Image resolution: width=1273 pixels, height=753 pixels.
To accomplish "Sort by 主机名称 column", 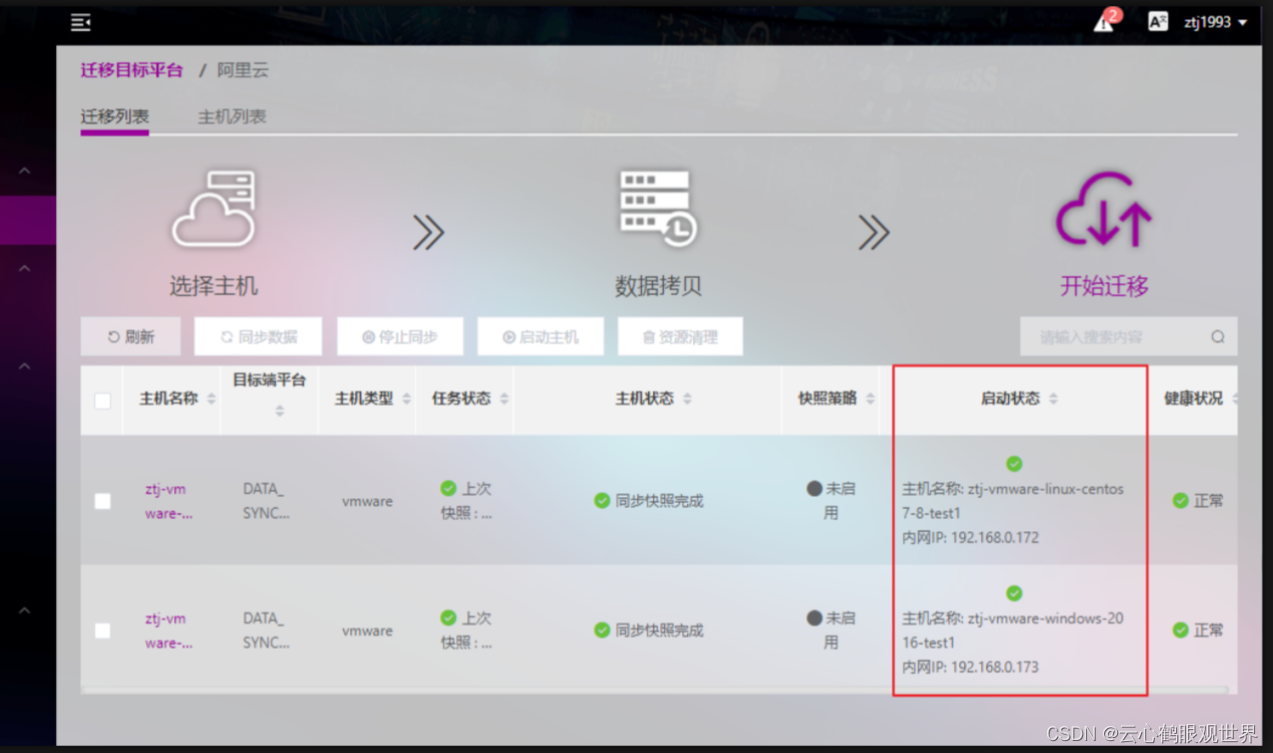I will pos(211,399).
